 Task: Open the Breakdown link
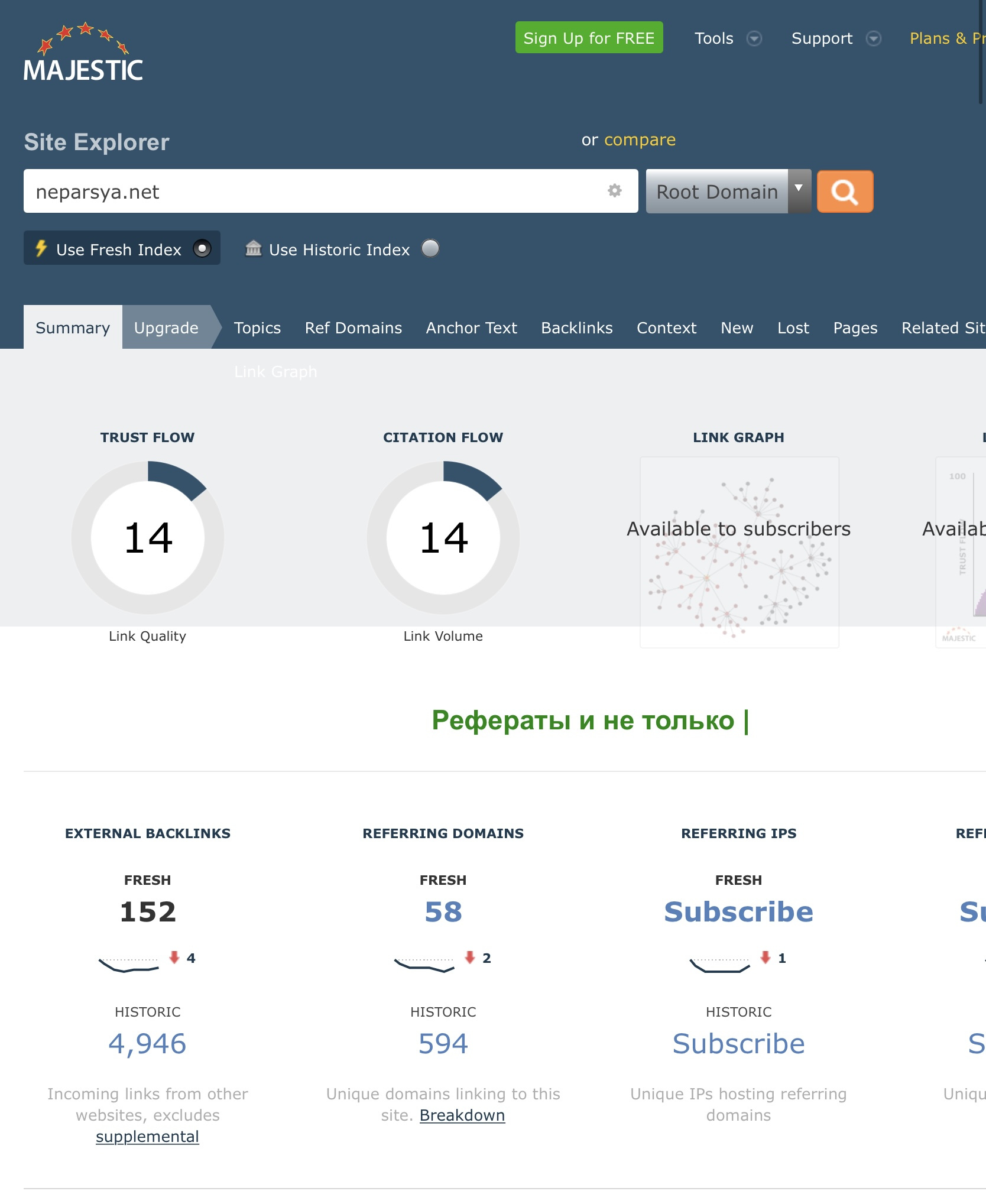coord(462,1115)
